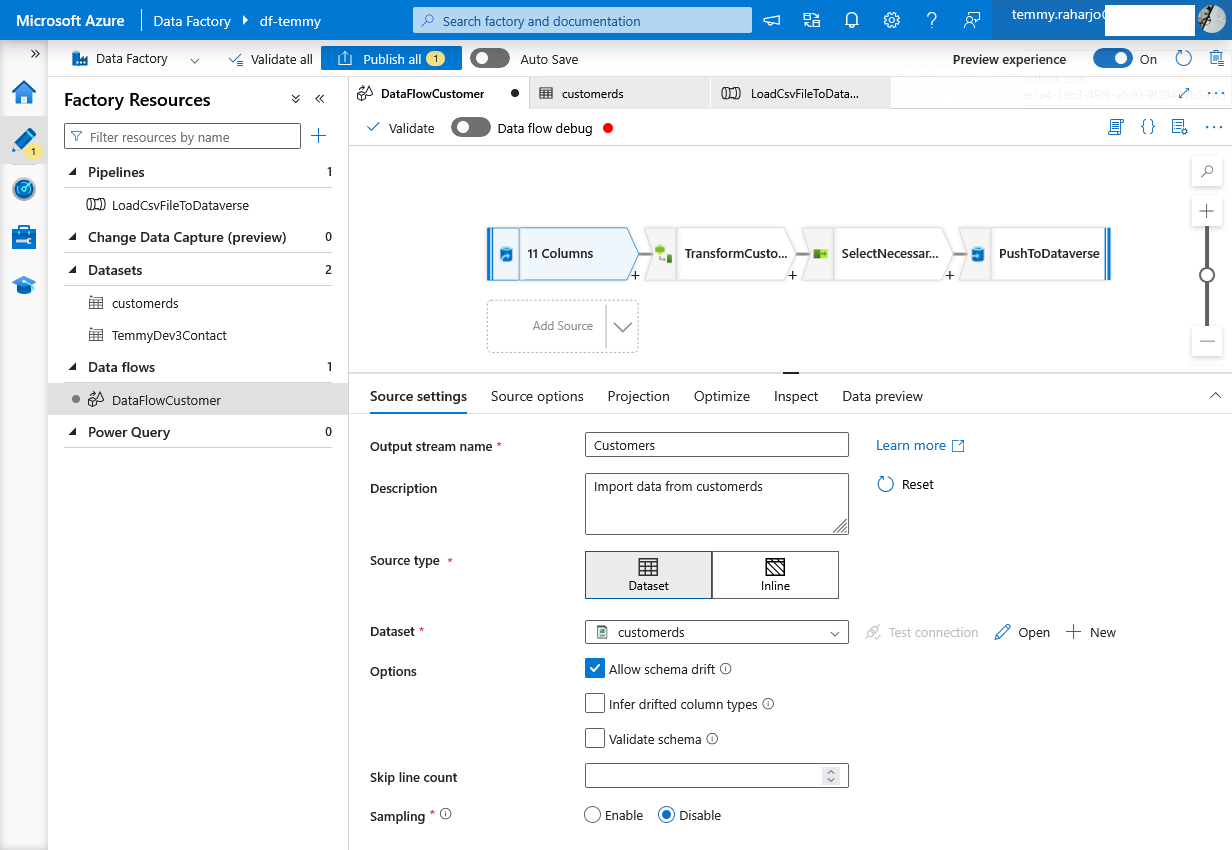Open the notifications bell icon
This screenshot has width=1232, height=850.
pos(851,20)
